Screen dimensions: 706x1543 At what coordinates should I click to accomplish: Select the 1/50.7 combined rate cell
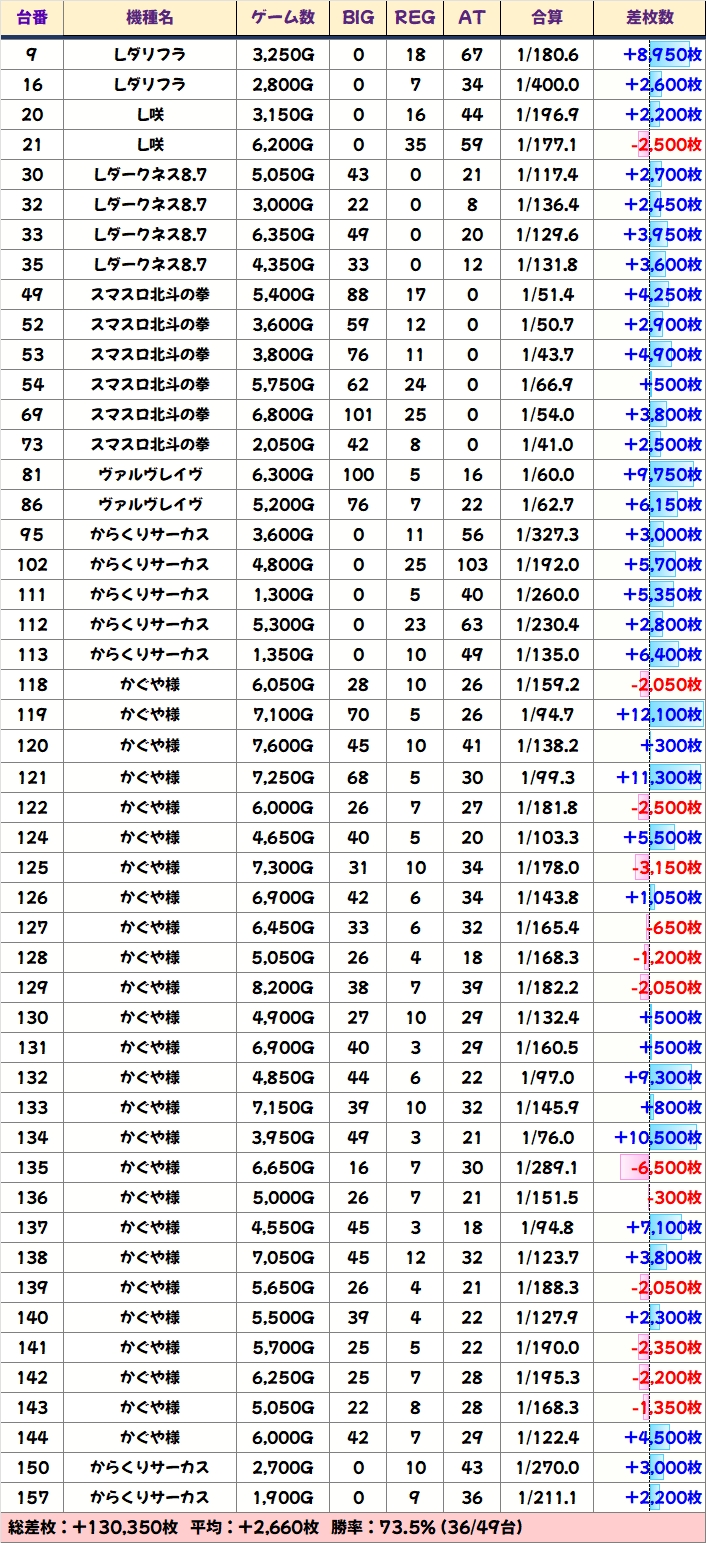(x=547, y=324)
